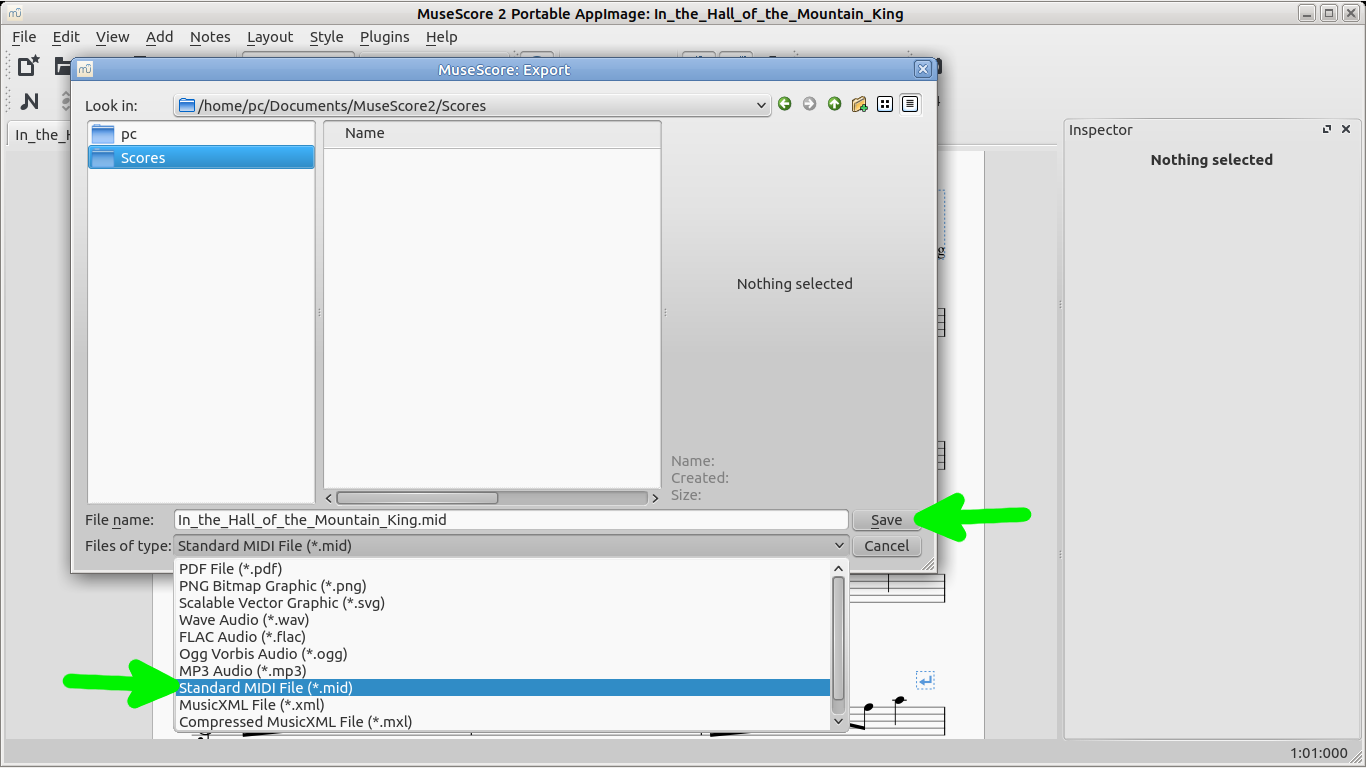Screen dimensions: 1366x768
Task: Undock the Inspector panel
Action: (x=1327, y=130)
